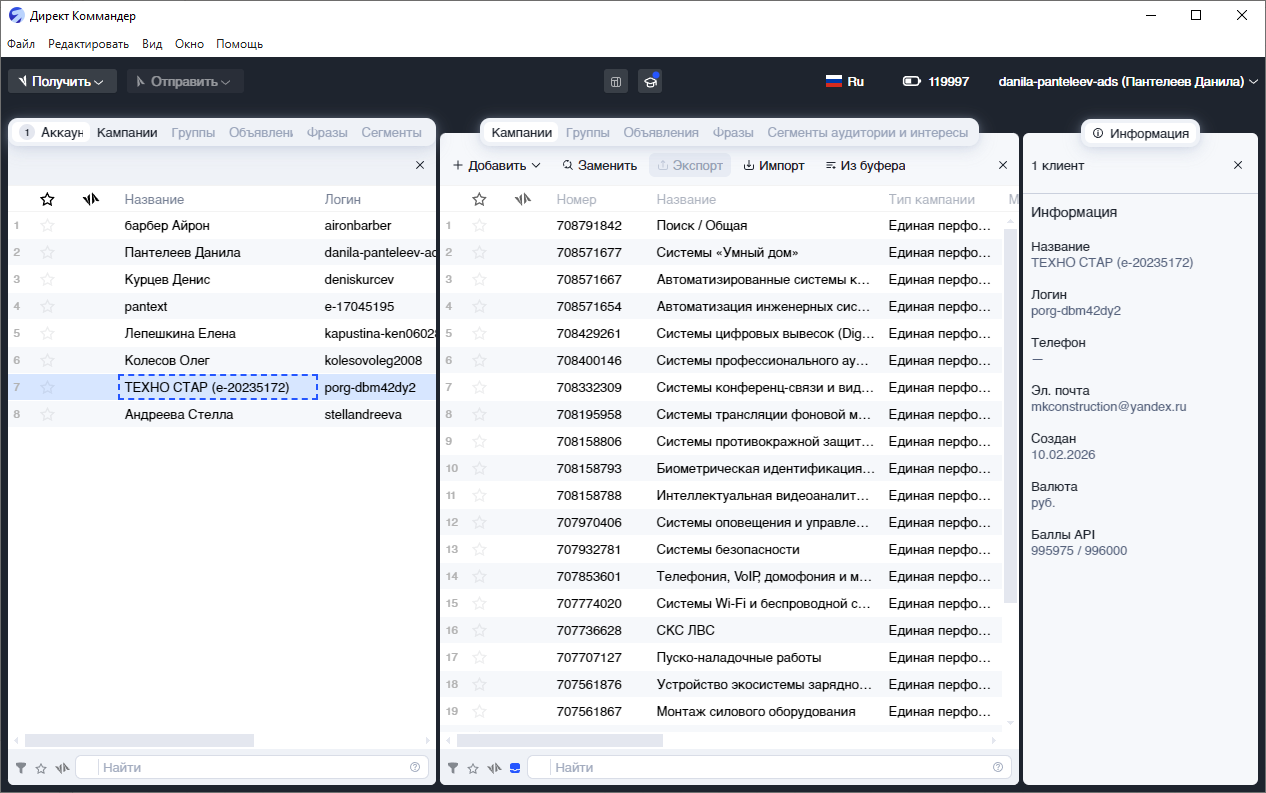Open the panel layout icon in the top bar
Image resolution: width=1266 pixels, height=793 pixels.
pos(616,82)
